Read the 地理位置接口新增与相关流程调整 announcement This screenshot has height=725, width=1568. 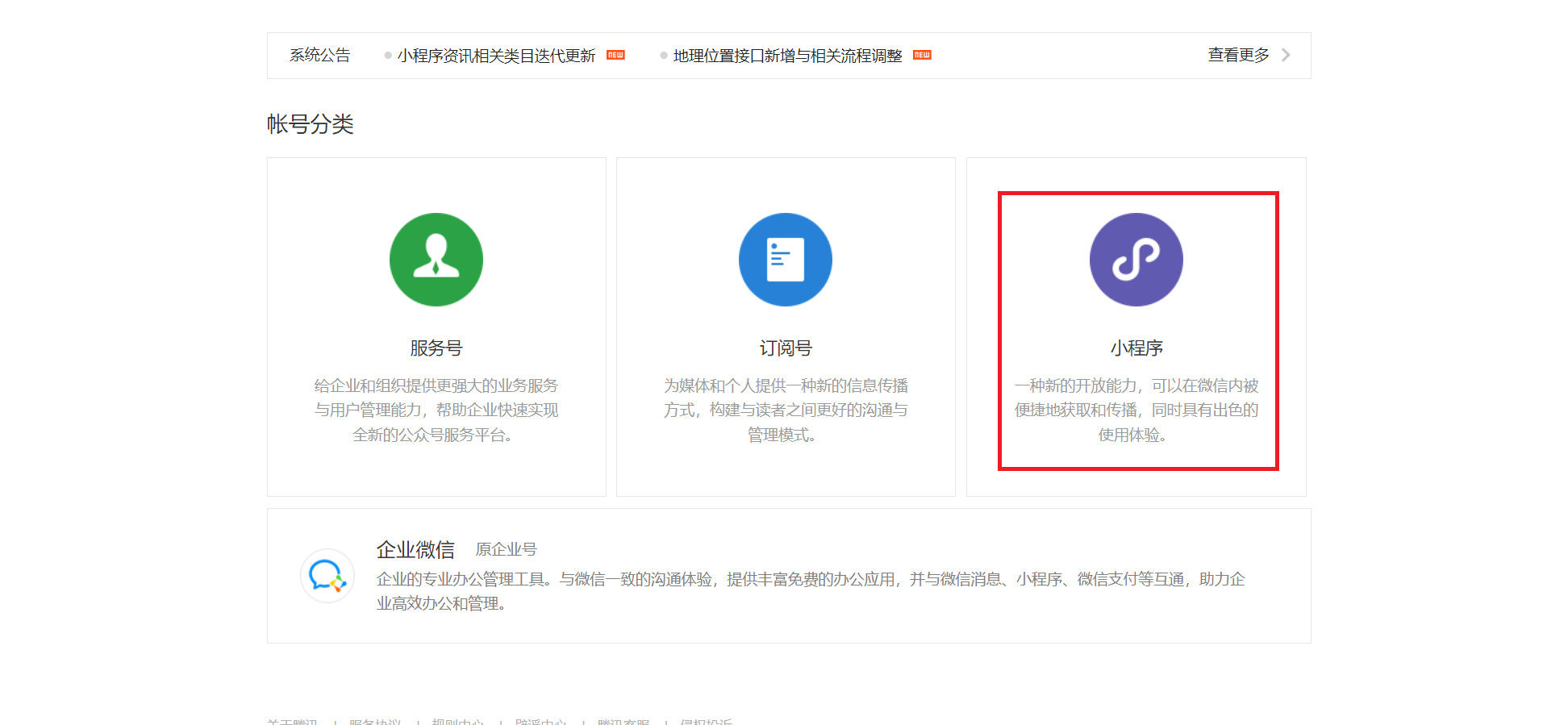(787, 56)
